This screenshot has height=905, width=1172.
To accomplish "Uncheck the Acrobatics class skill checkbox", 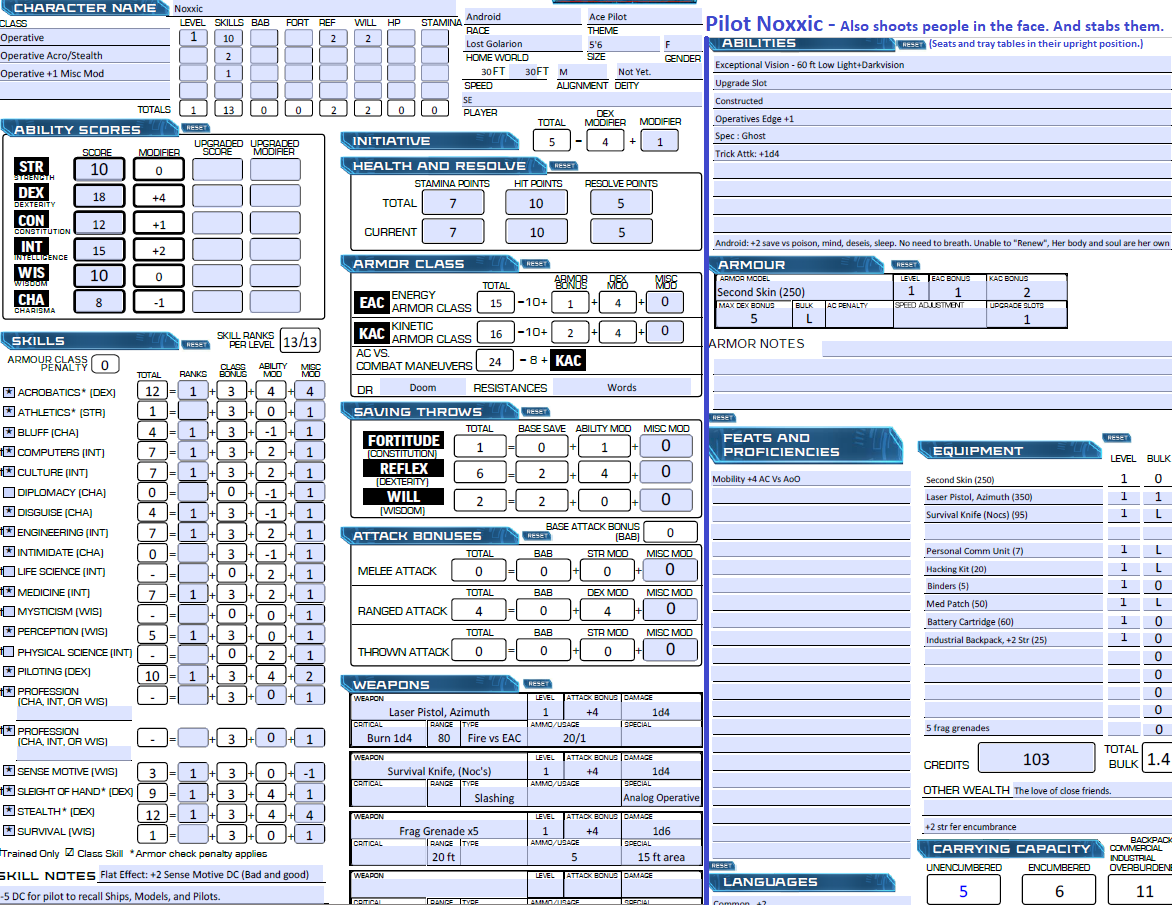I will (9, 392).
